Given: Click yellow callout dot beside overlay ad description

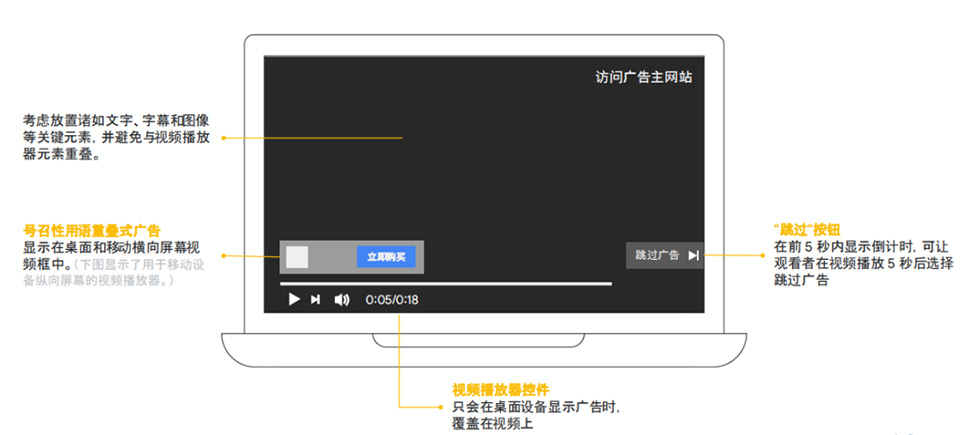Looking at the screenshot, I should pos(223,255).
